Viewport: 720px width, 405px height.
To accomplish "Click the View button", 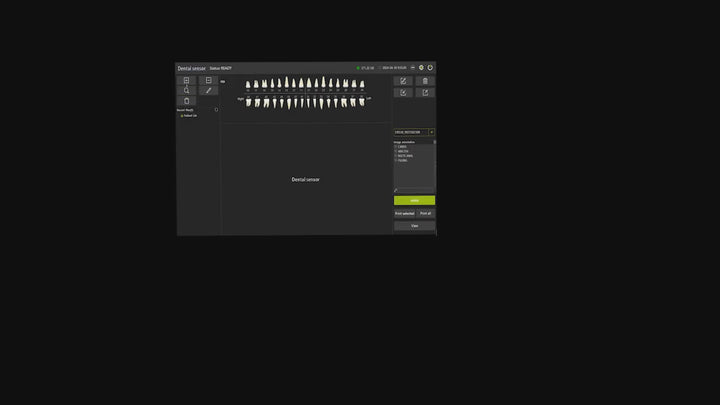I will [414, 225].
